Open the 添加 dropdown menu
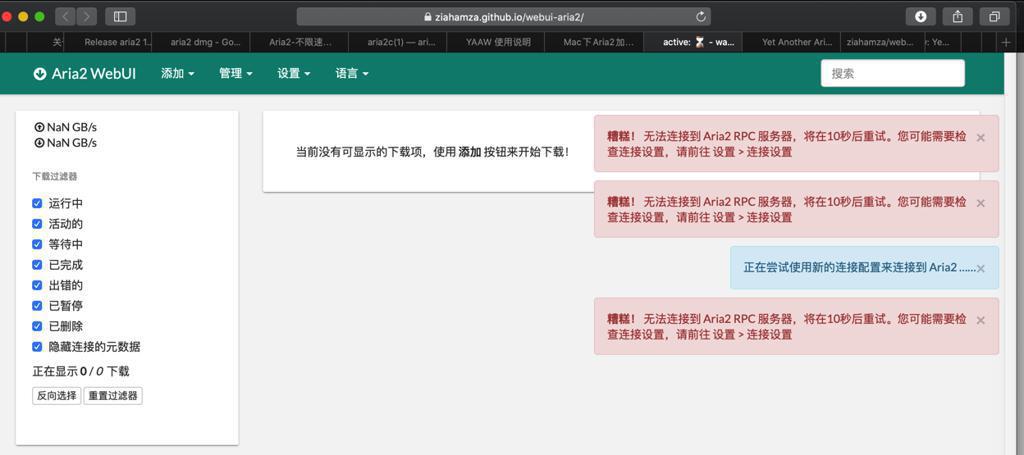 [178, 74]
